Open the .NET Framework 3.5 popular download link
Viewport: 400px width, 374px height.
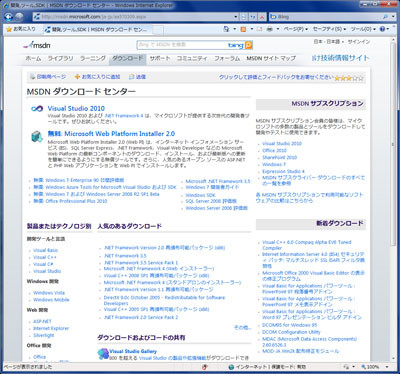click(125, 256)
